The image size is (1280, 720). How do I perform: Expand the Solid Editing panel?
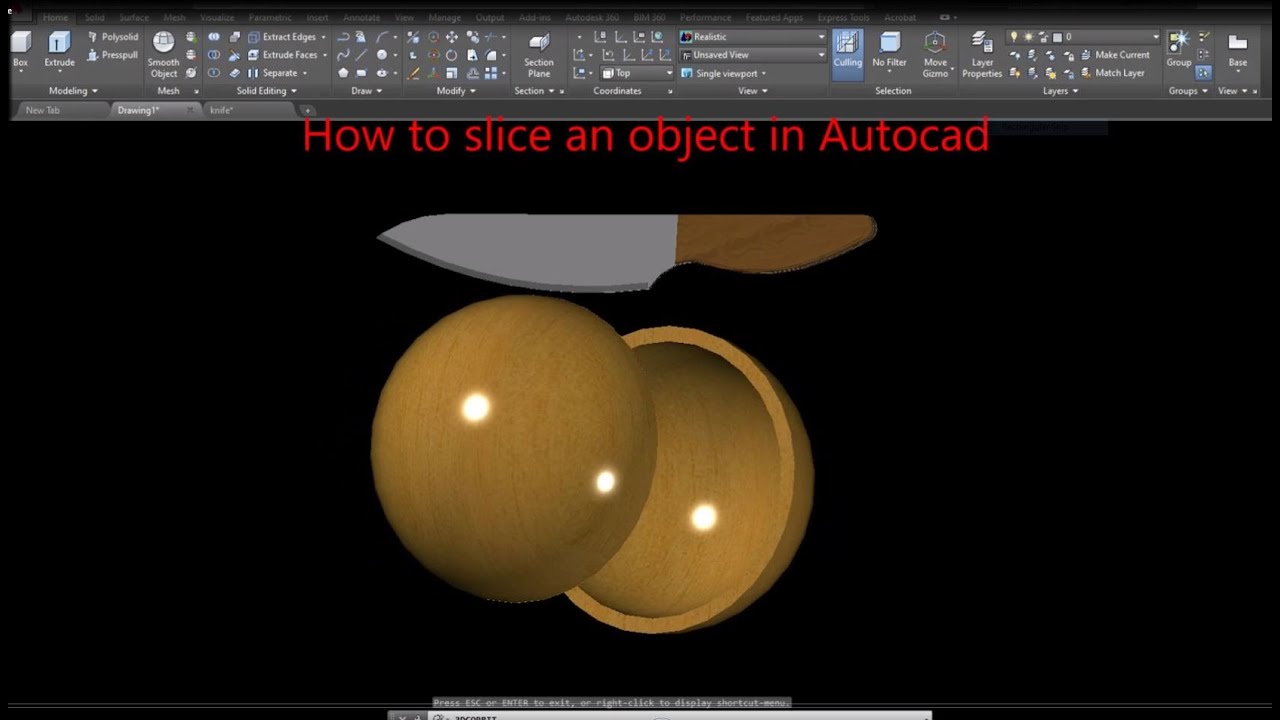(x=266, y=91)
